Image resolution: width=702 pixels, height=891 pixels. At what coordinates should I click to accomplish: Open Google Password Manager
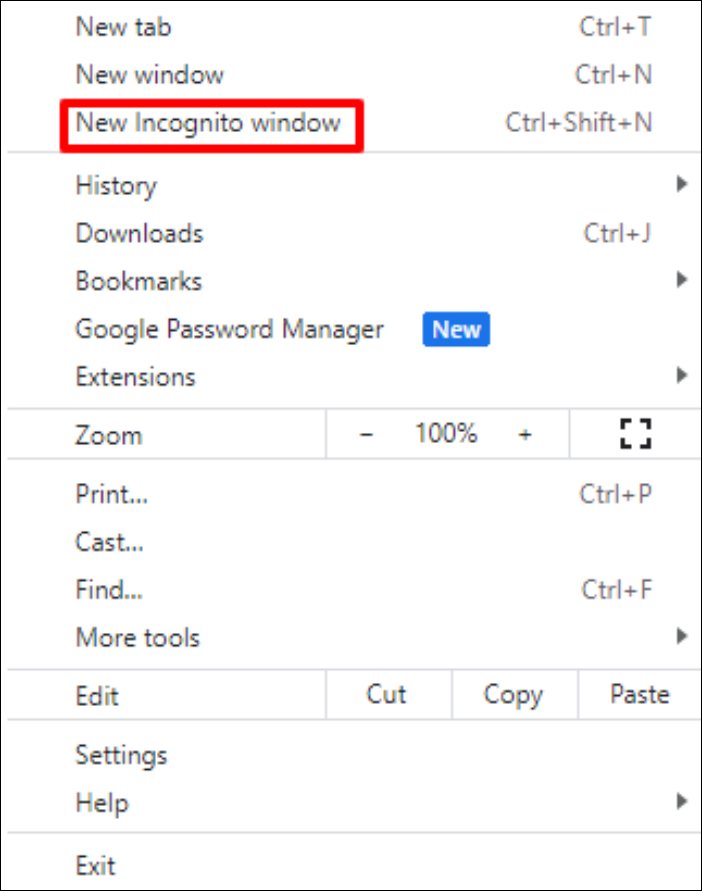[x=229, y=330]
